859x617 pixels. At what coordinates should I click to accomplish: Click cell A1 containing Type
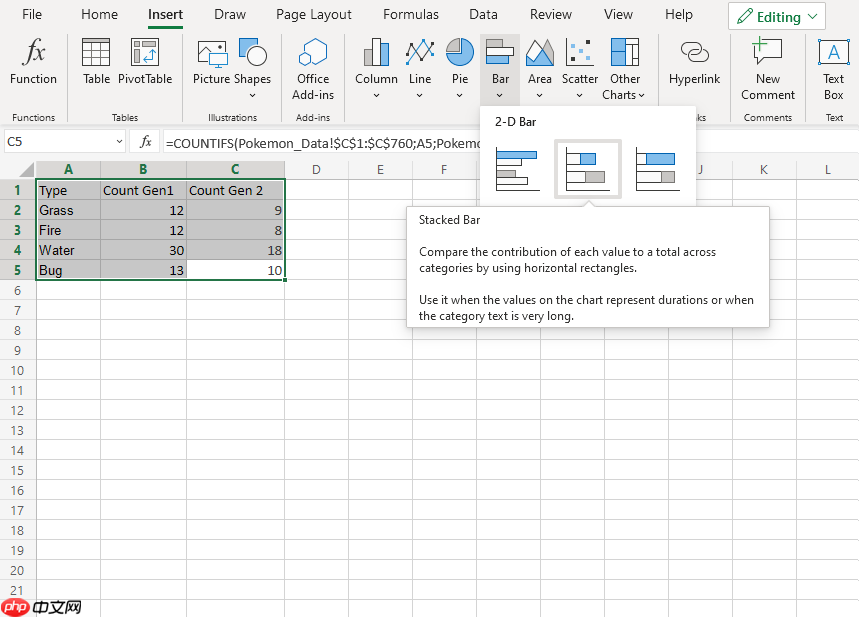pyautogui.click(x=68, y=190)
